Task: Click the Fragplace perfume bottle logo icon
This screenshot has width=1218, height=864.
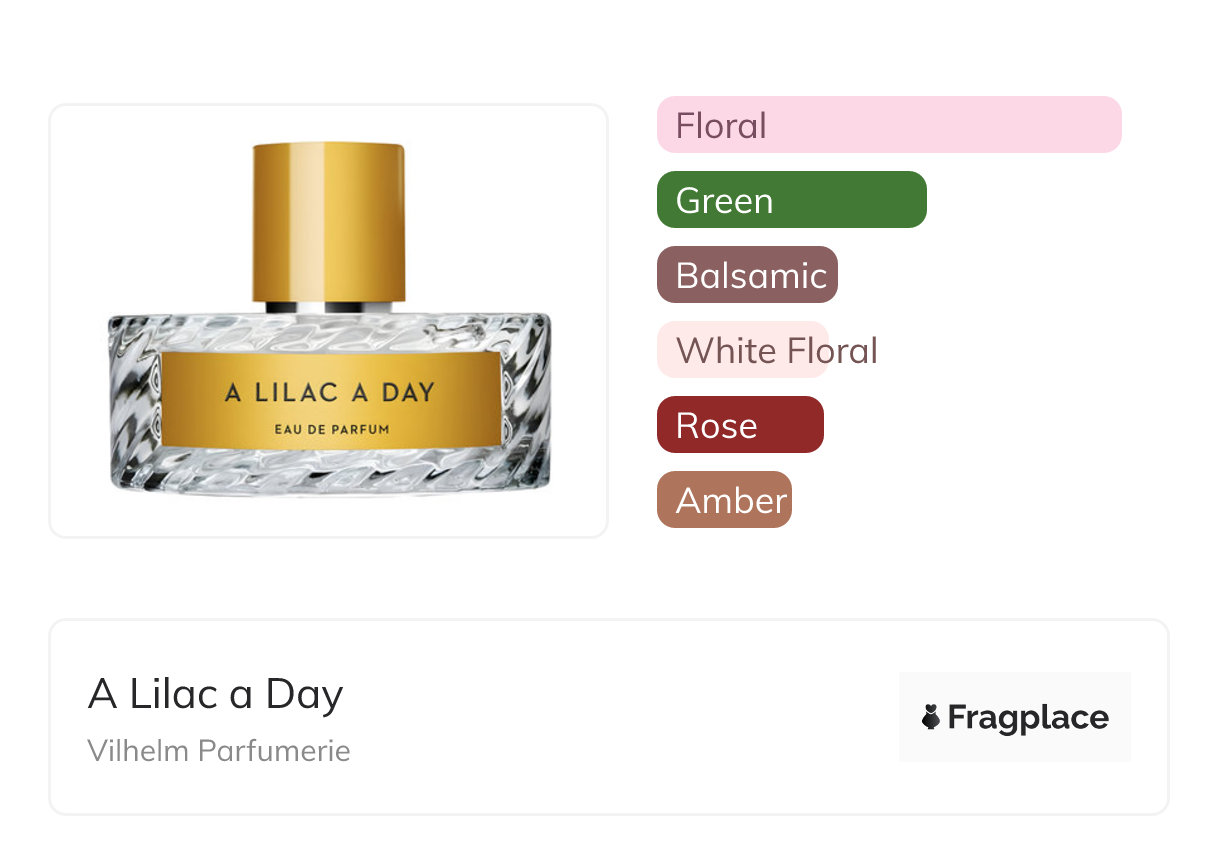Action: pos(931,717)
